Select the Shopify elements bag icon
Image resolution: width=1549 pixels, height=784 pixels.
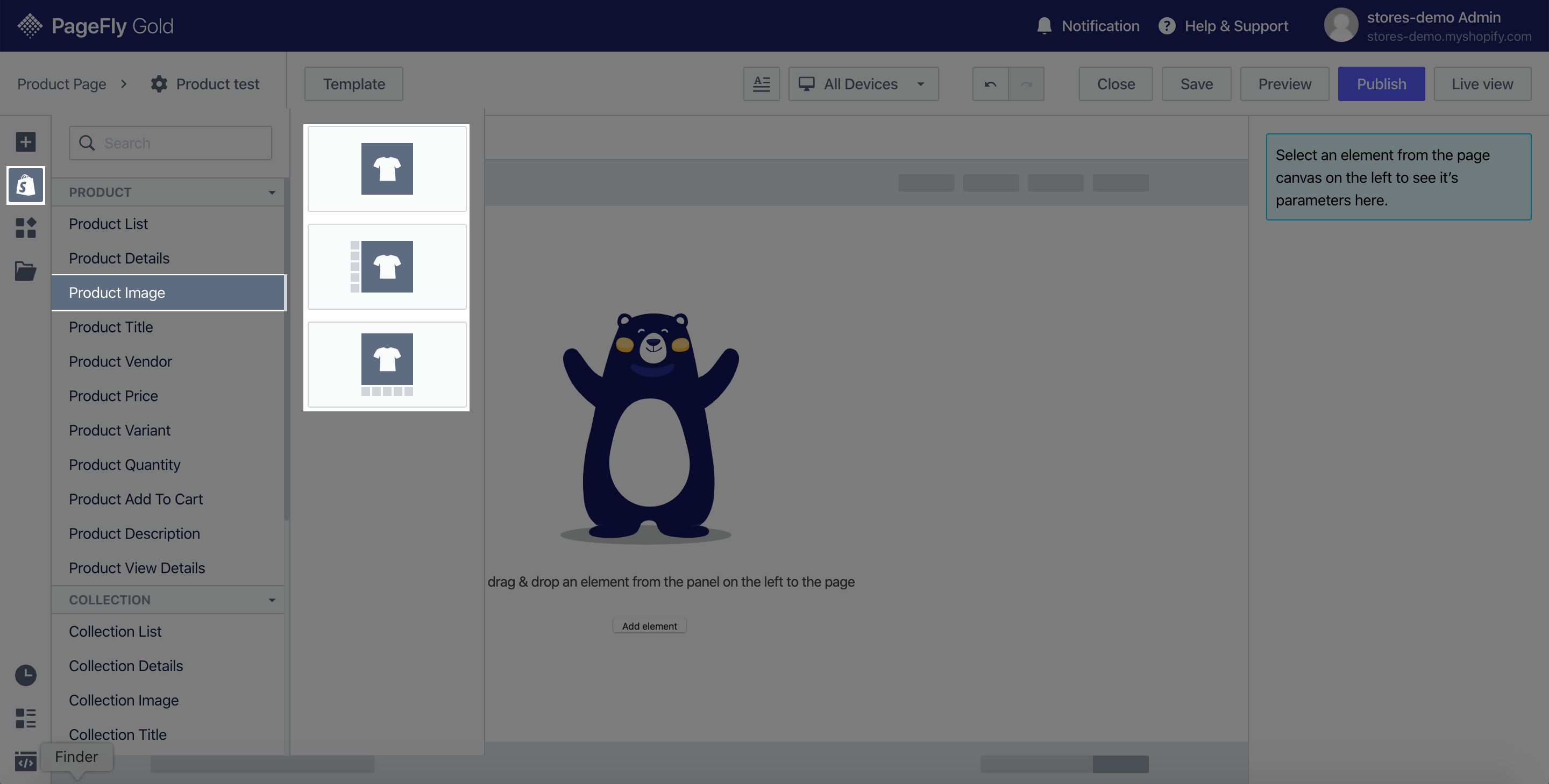[25, 185]
